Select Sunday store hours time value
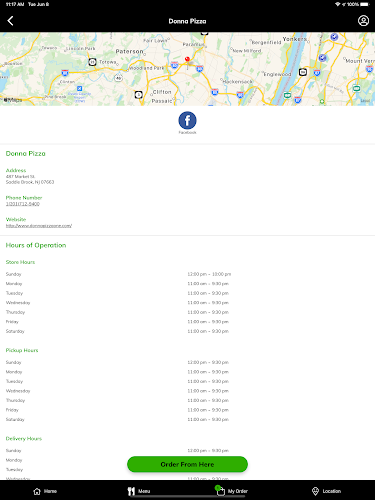The height and width of the screenshot is (500, 375). pos(209,274)
